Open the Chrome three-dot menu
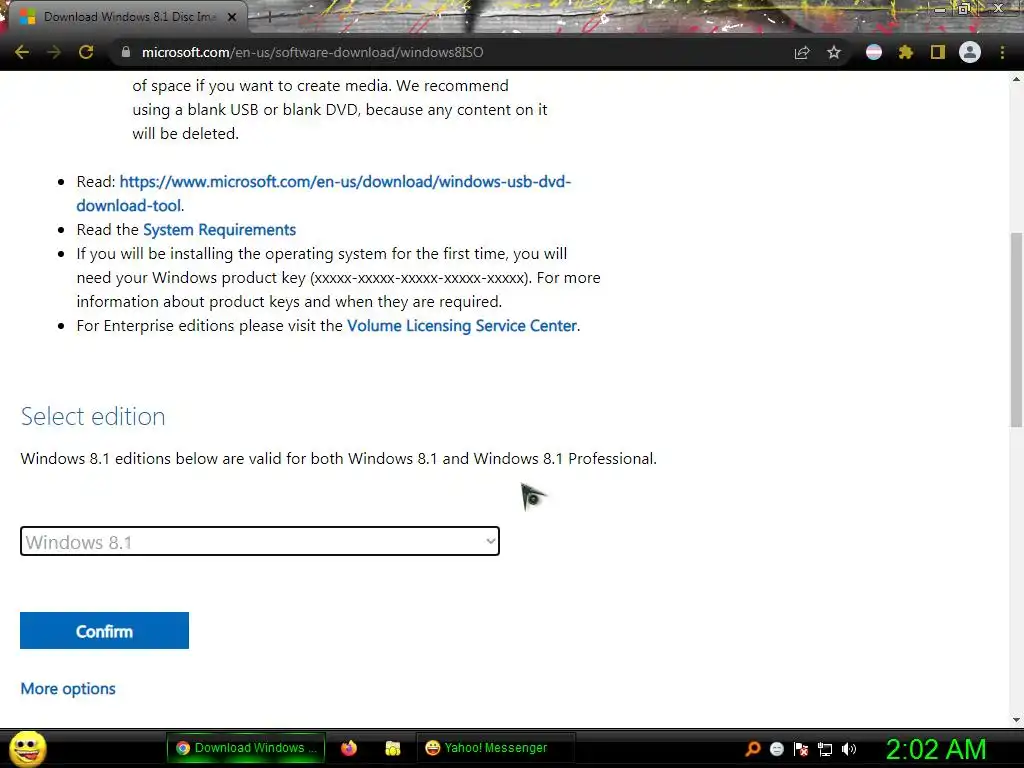This screenshot has height=768, width=1024. (1002, 52)
